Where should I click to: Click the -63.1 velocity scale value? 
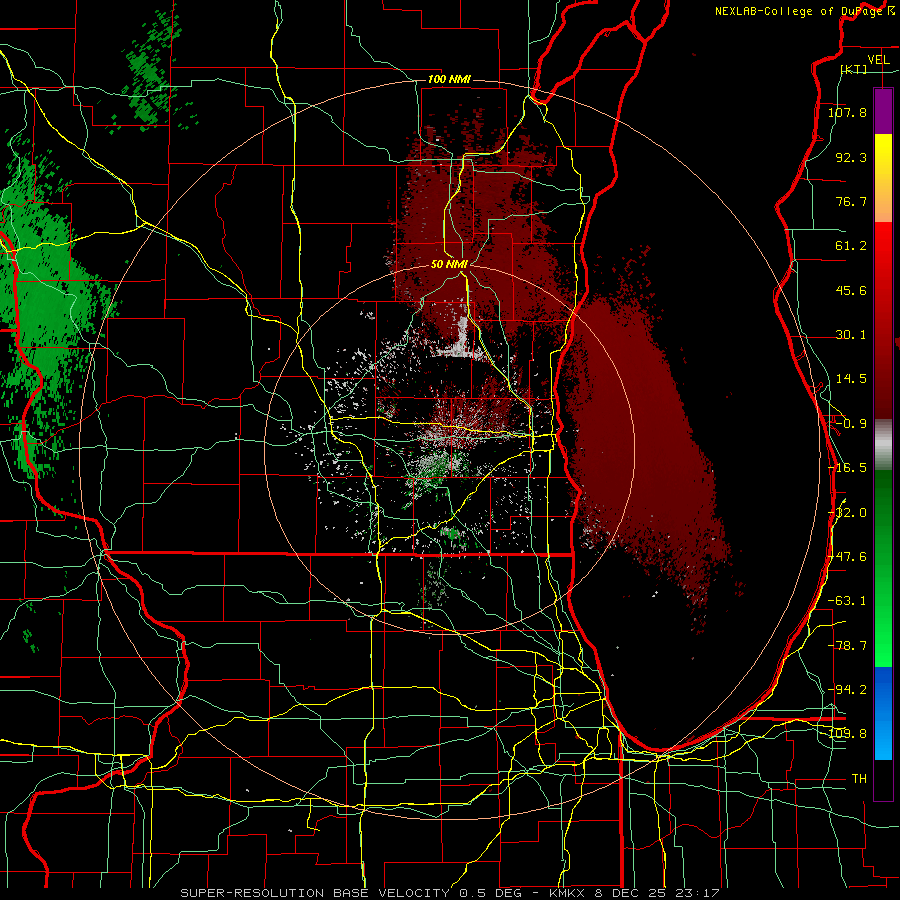coord(848,601)
